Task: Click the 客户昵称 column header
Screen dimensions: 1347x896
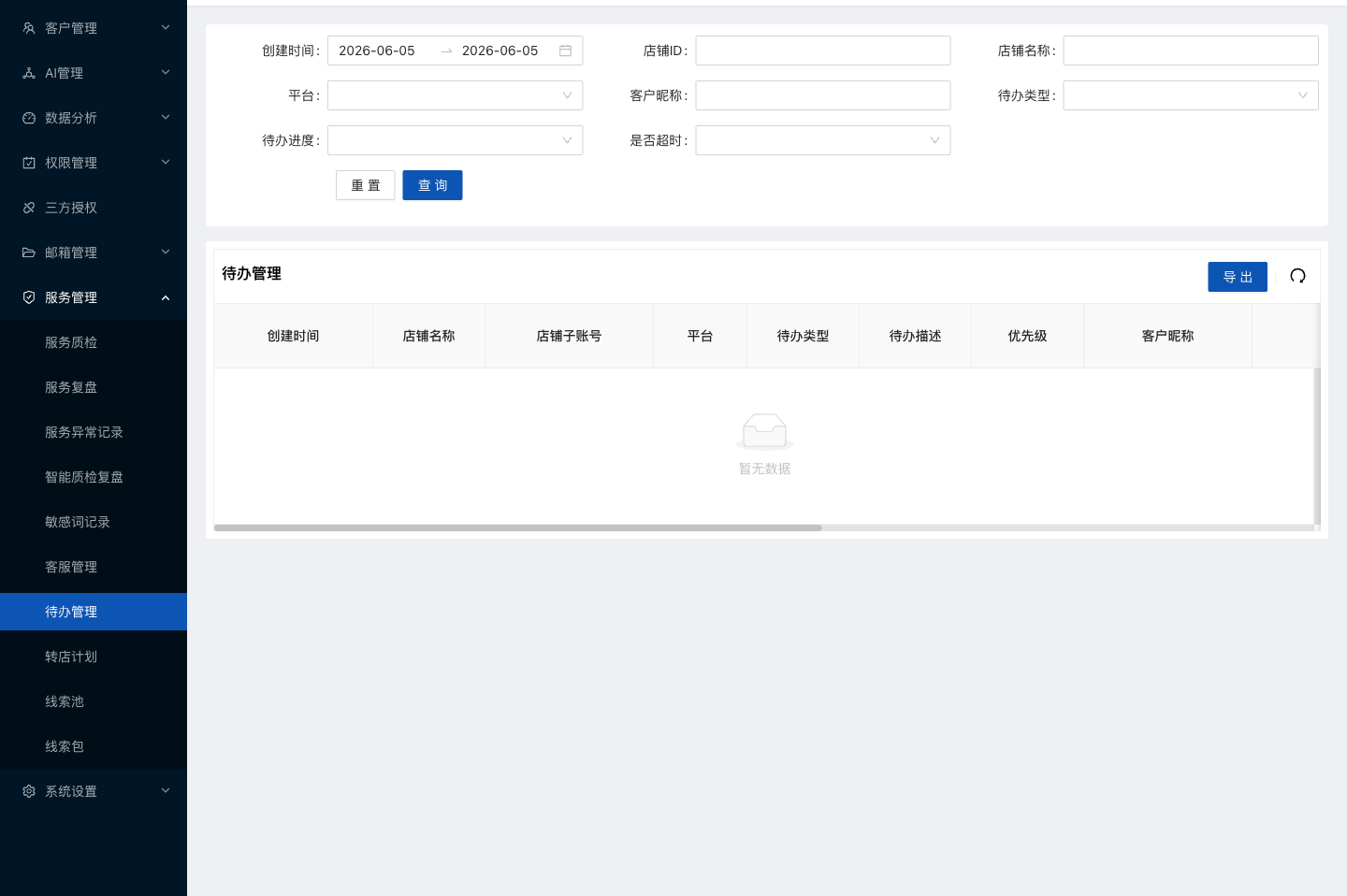Action: 1167,336
